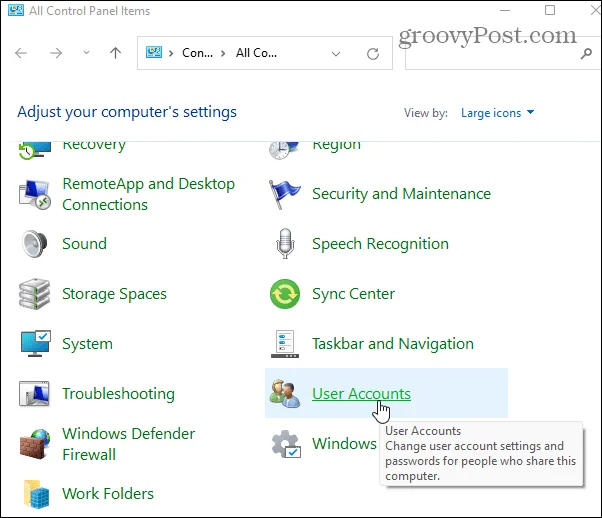Go back with the back arrow

click(x=21, y=53)
